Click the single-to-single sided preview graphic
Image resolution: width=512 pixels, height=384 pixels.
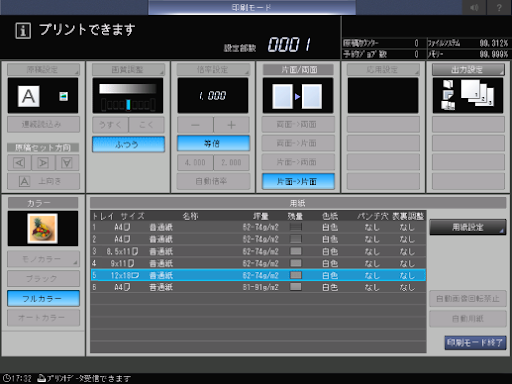[298, 96]
